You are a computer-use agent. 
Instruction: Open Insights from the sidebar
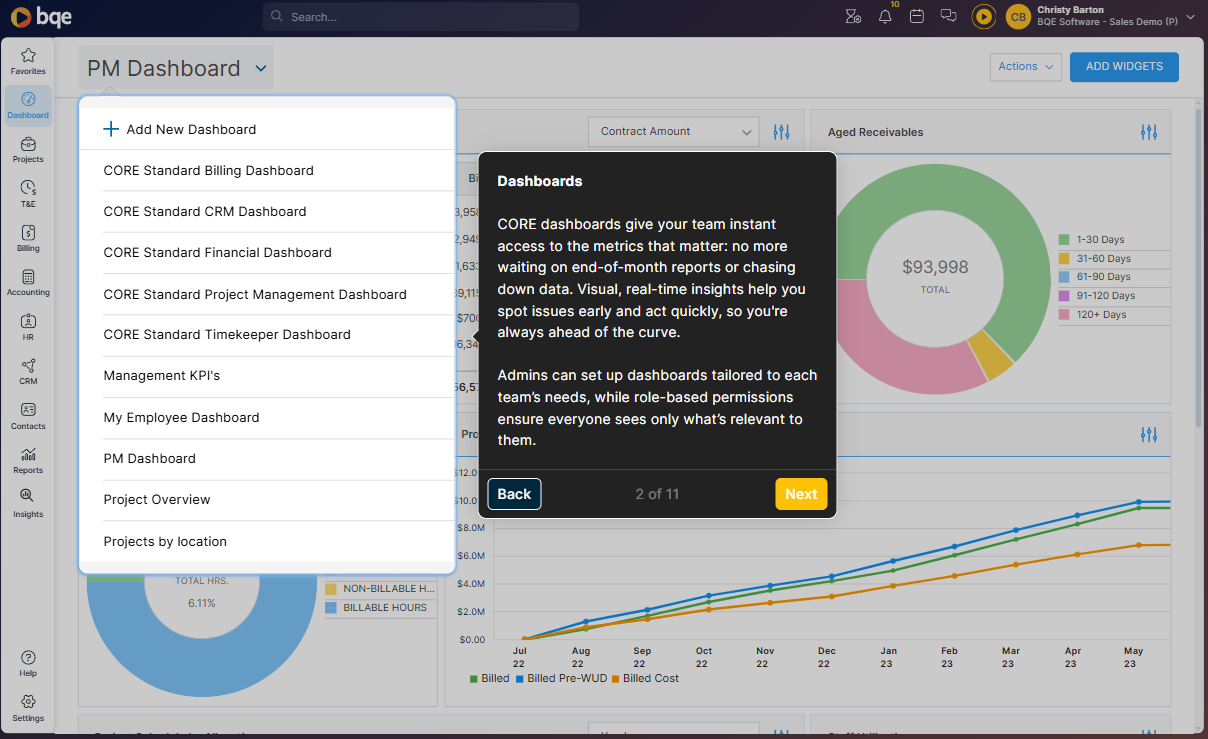[x=28, y=503]
